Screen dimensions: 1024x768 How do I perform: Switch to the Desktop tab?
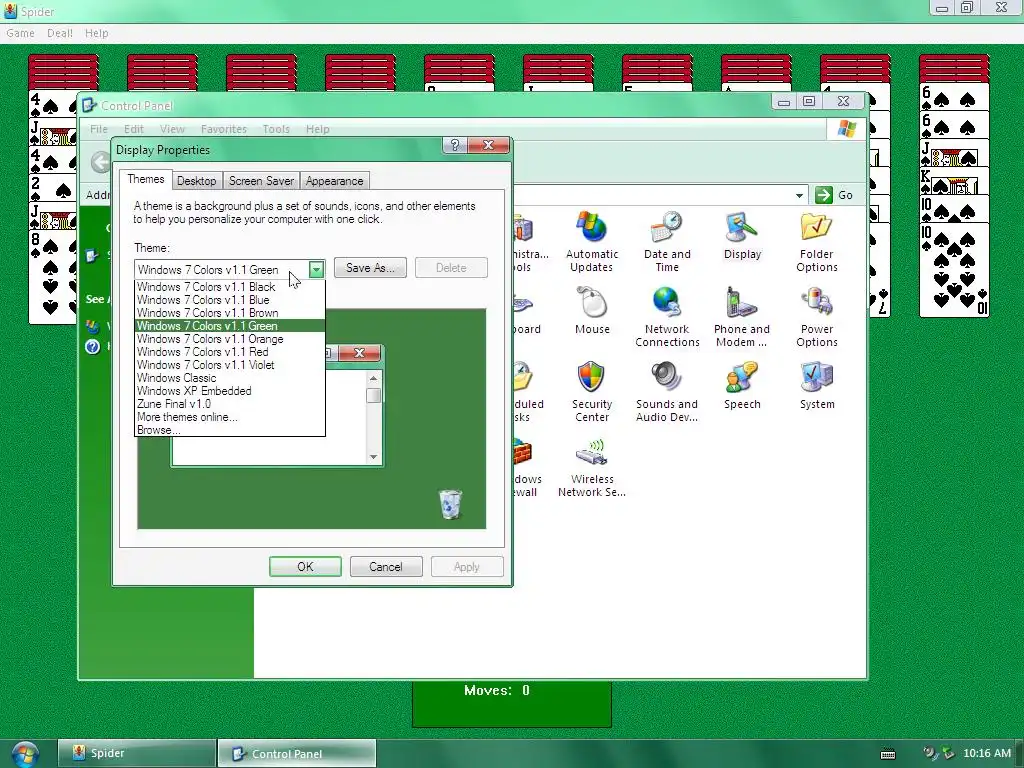(x=197, y=181)
